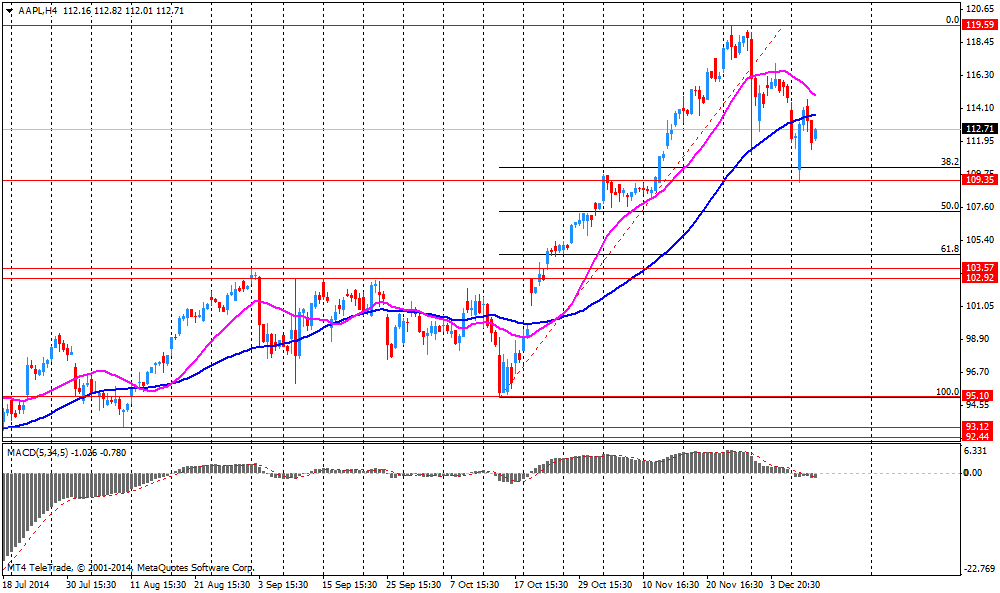Click the 94.55 value on price axis

(980, 405)
